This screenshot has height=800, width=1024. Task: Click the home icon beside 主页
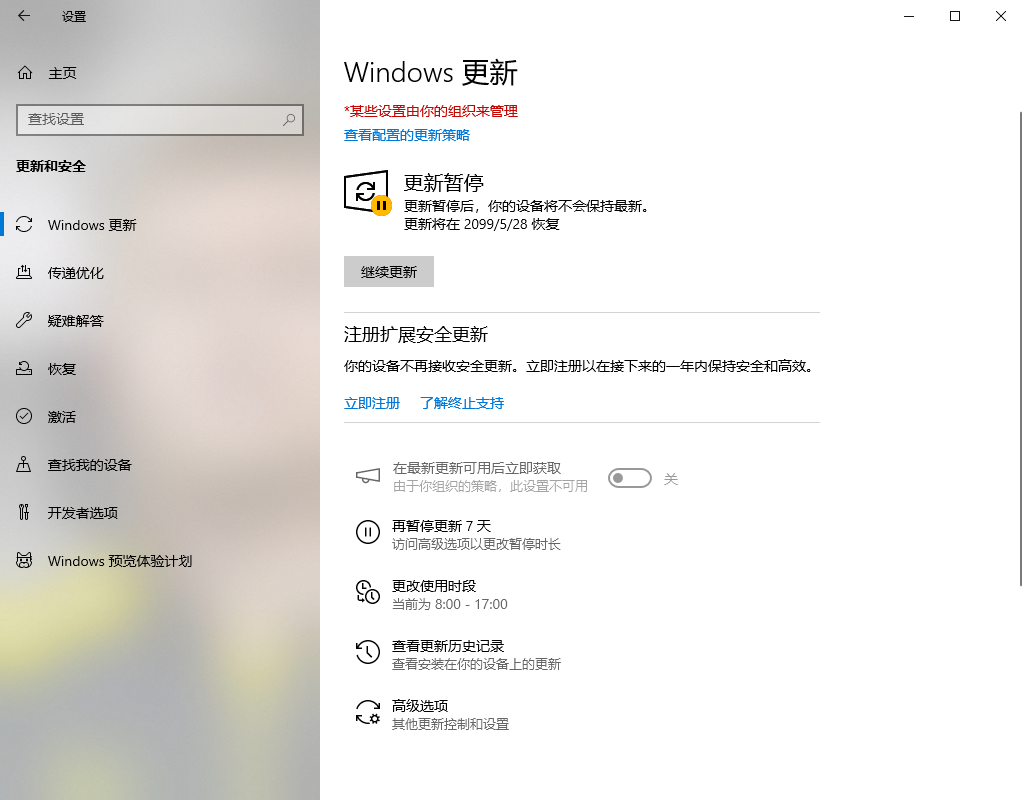(x=25, y=72)
